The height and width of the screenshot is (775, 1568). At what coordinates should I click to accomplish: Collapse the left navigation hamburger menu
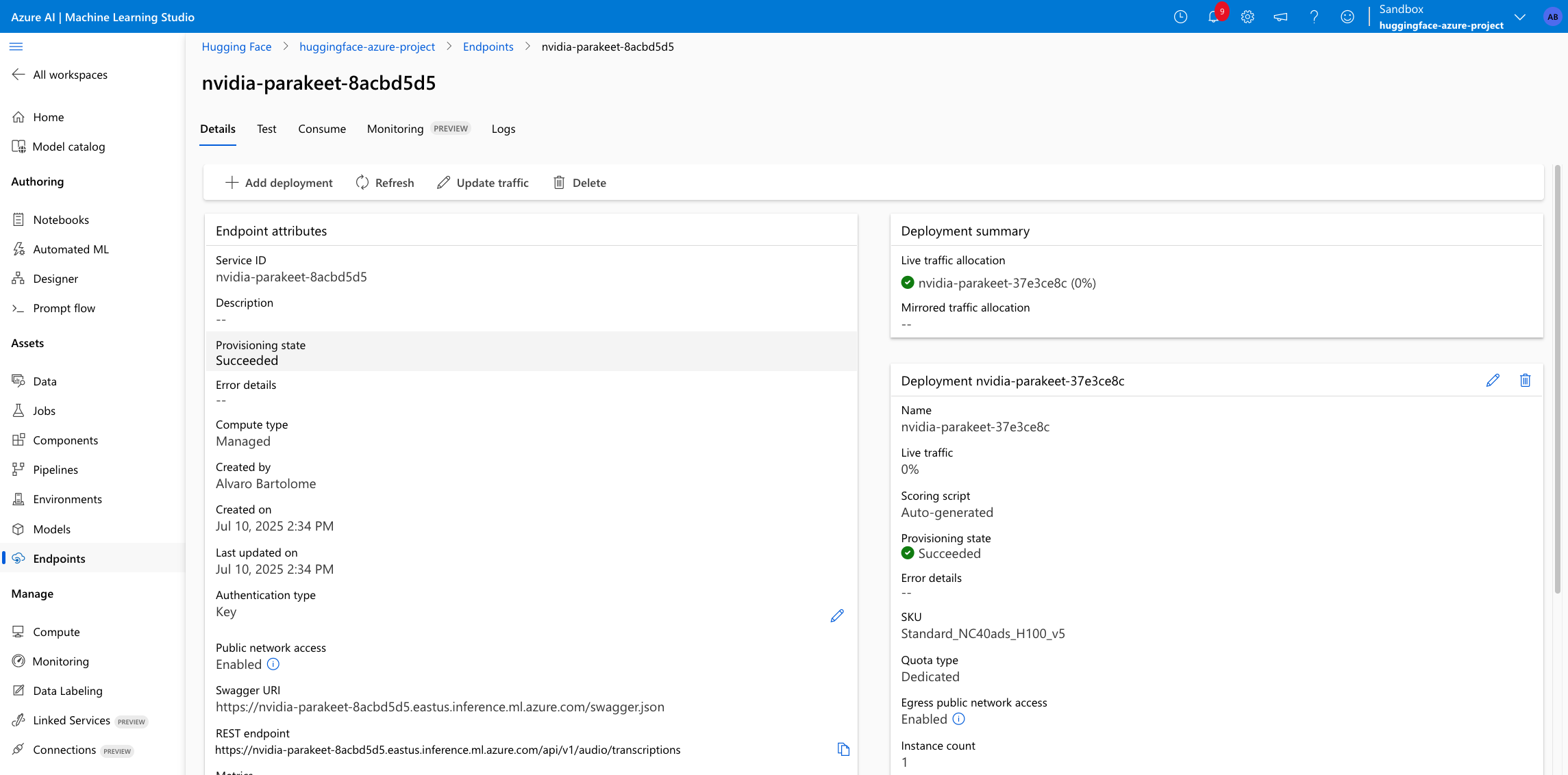coord(16,47)
